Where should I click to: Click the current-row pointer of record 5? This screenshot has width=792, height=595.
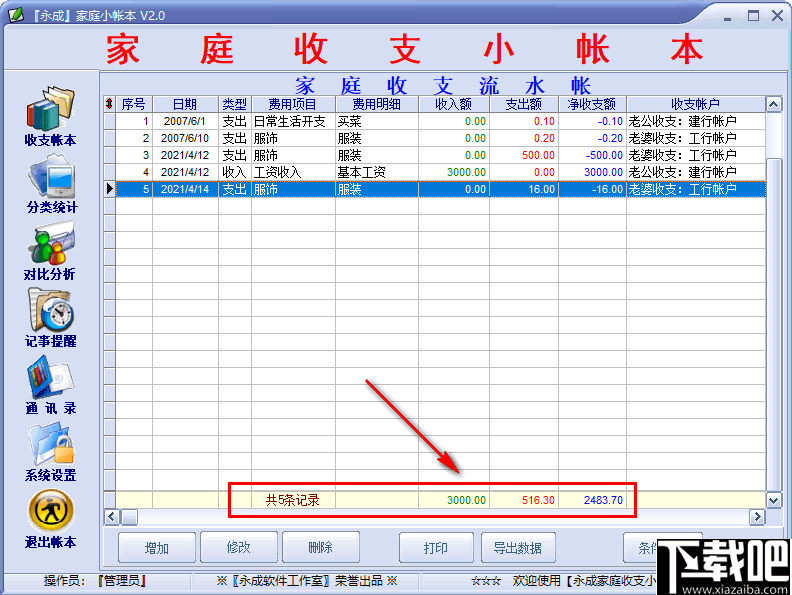point(110,189)
